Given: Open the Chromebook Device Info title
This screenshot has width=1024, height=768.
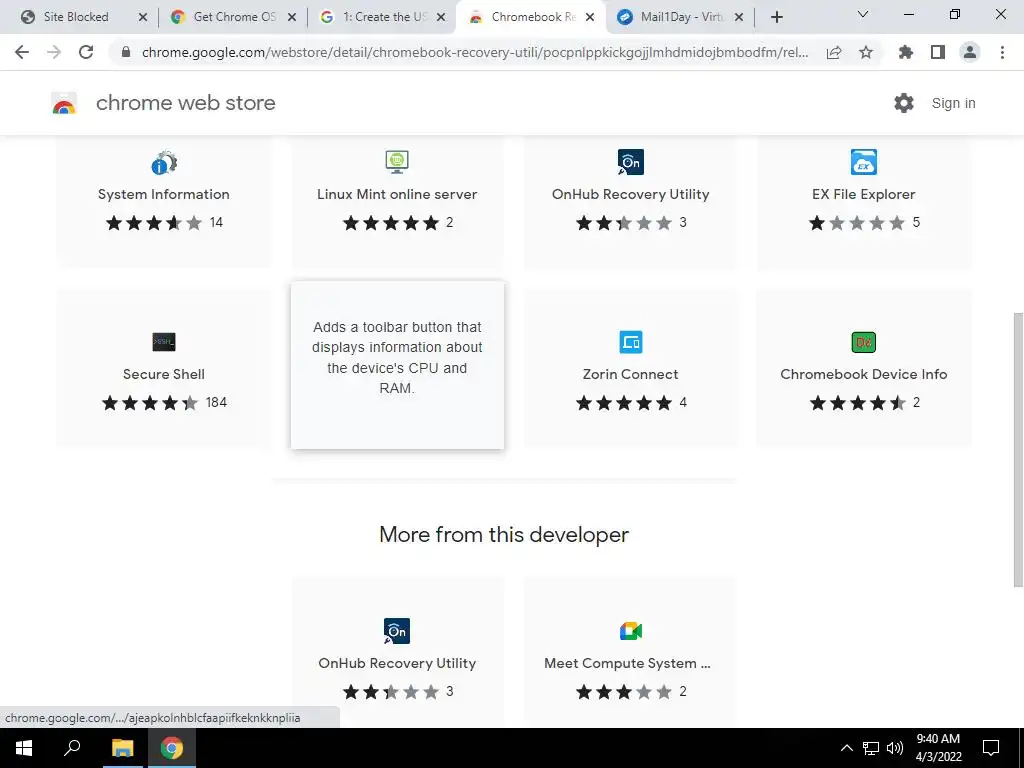Looking at the screenshot, I should point(863,374).
